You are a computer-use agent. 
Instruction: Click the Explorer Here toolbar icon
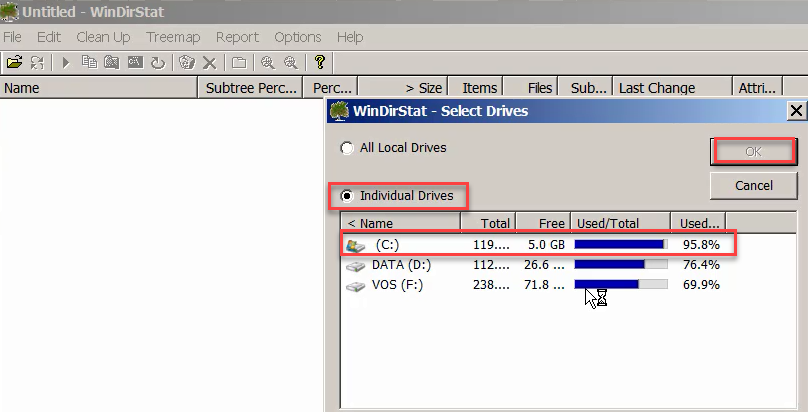112,62
